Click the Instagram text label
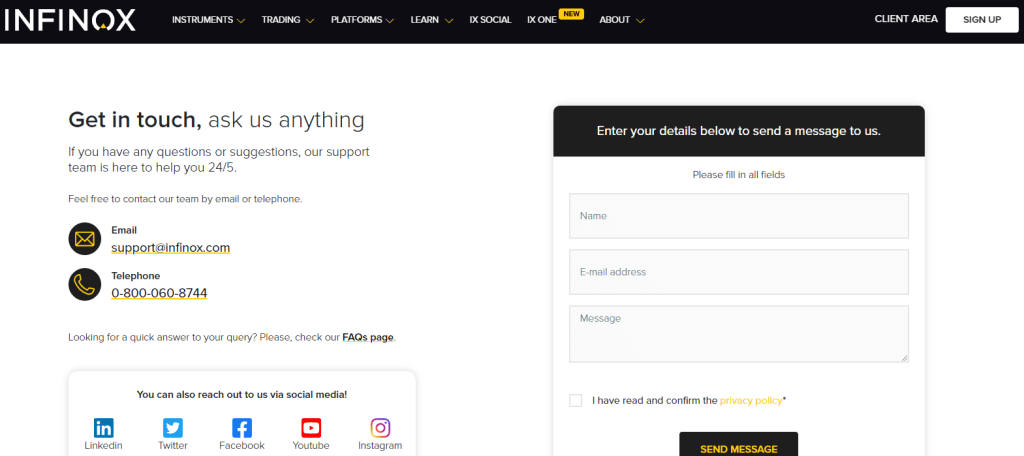 coord(380,446)
